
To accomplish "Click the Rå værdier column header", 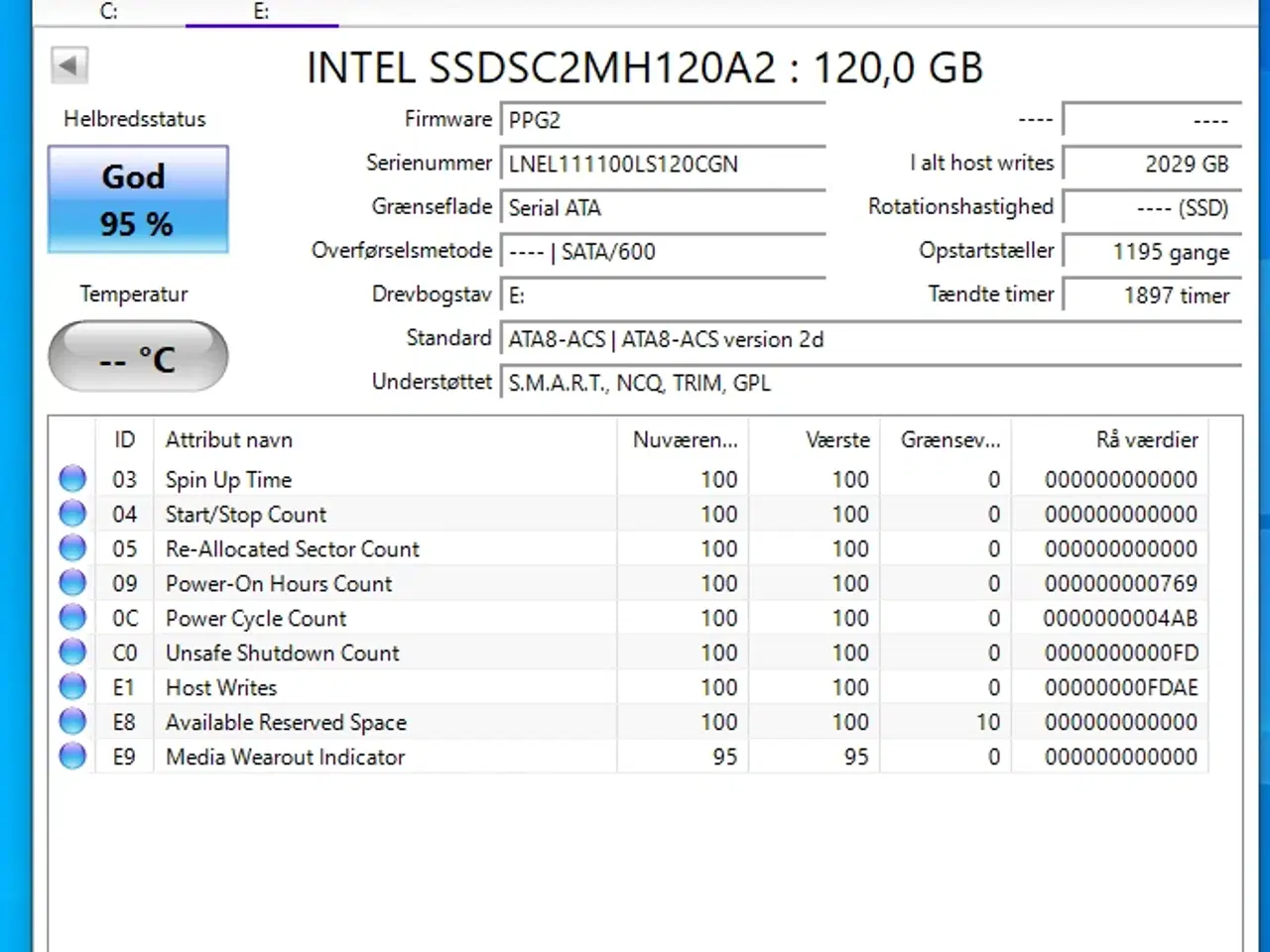I will 1110,439.
